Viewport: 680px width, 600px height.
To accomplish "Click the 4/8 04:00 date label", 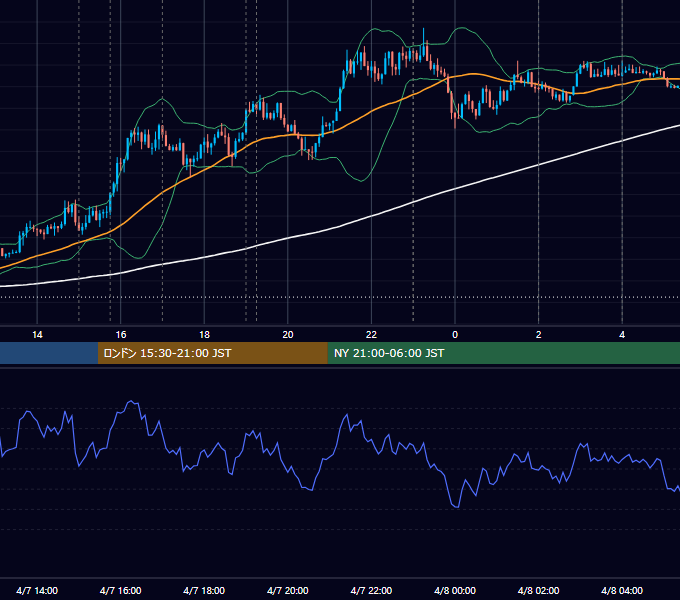I will click(622, 590).
